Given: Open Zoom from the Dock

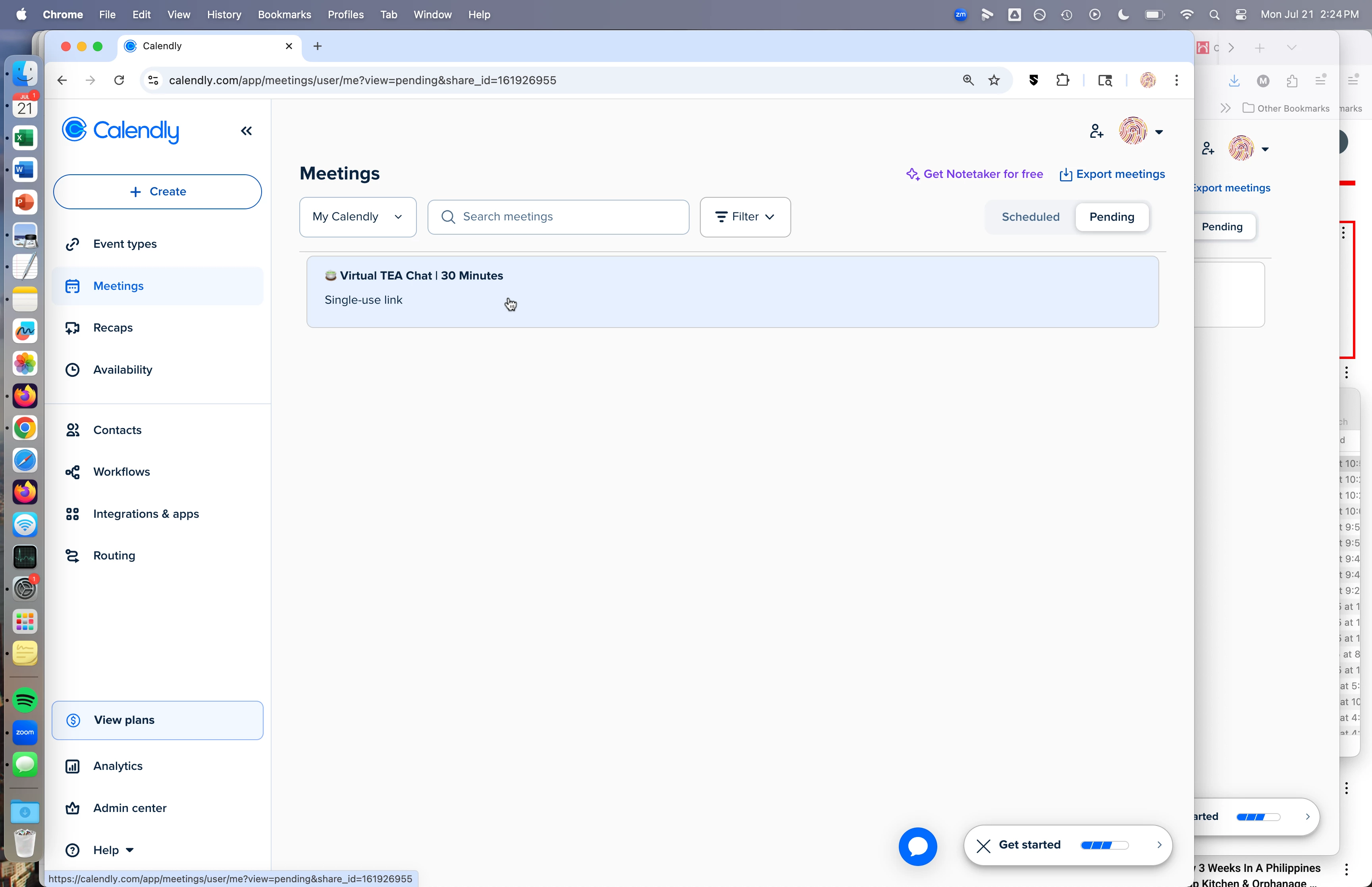Looking at the screenshot, I should click(x=25, y=732).
